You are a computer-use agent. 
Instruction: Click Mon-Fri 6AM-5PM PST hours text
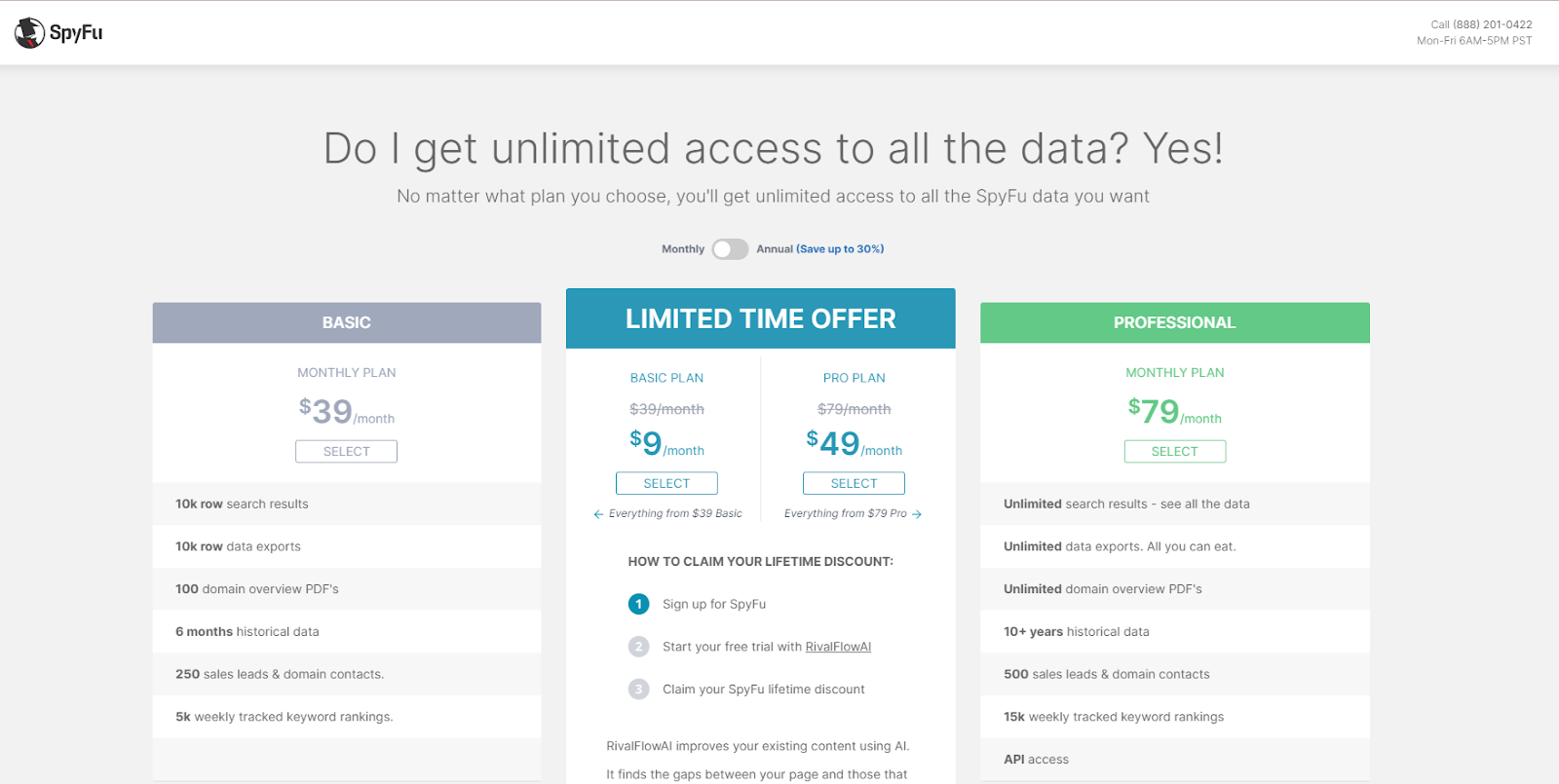1474,41
